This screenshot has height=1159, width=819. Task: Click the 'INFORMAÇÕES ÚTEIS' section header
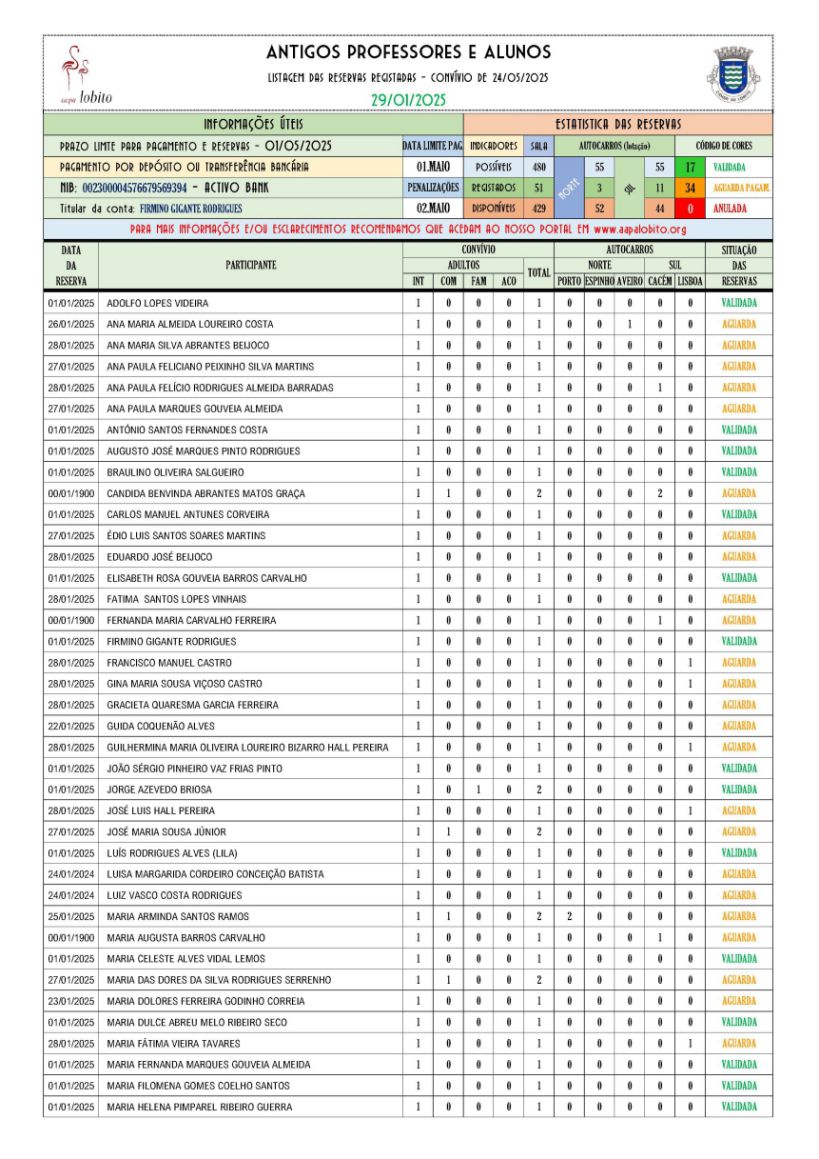pyautogui.click(x=253, y=124)
